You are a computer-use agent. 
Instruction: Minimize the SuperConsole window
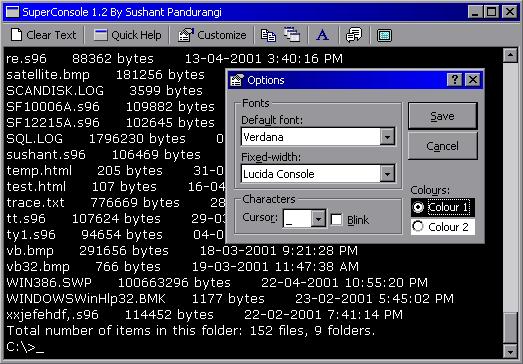pyautogui.click(x=475, y=12)
